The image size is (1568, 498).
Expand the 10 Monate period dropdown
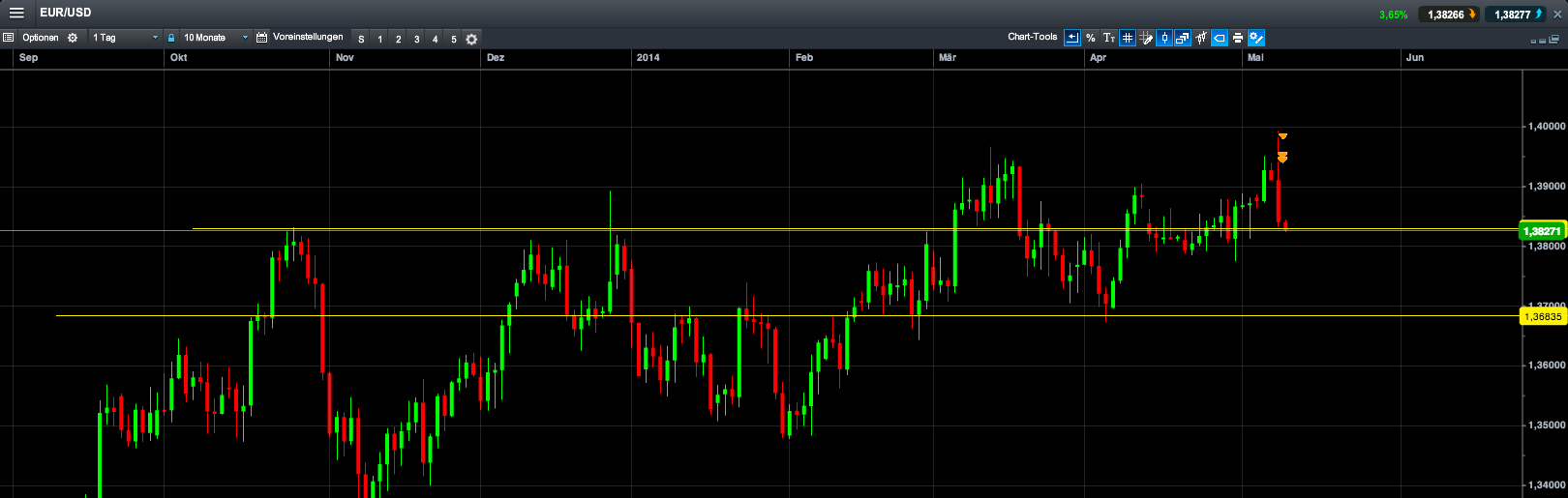click(216, 38)
